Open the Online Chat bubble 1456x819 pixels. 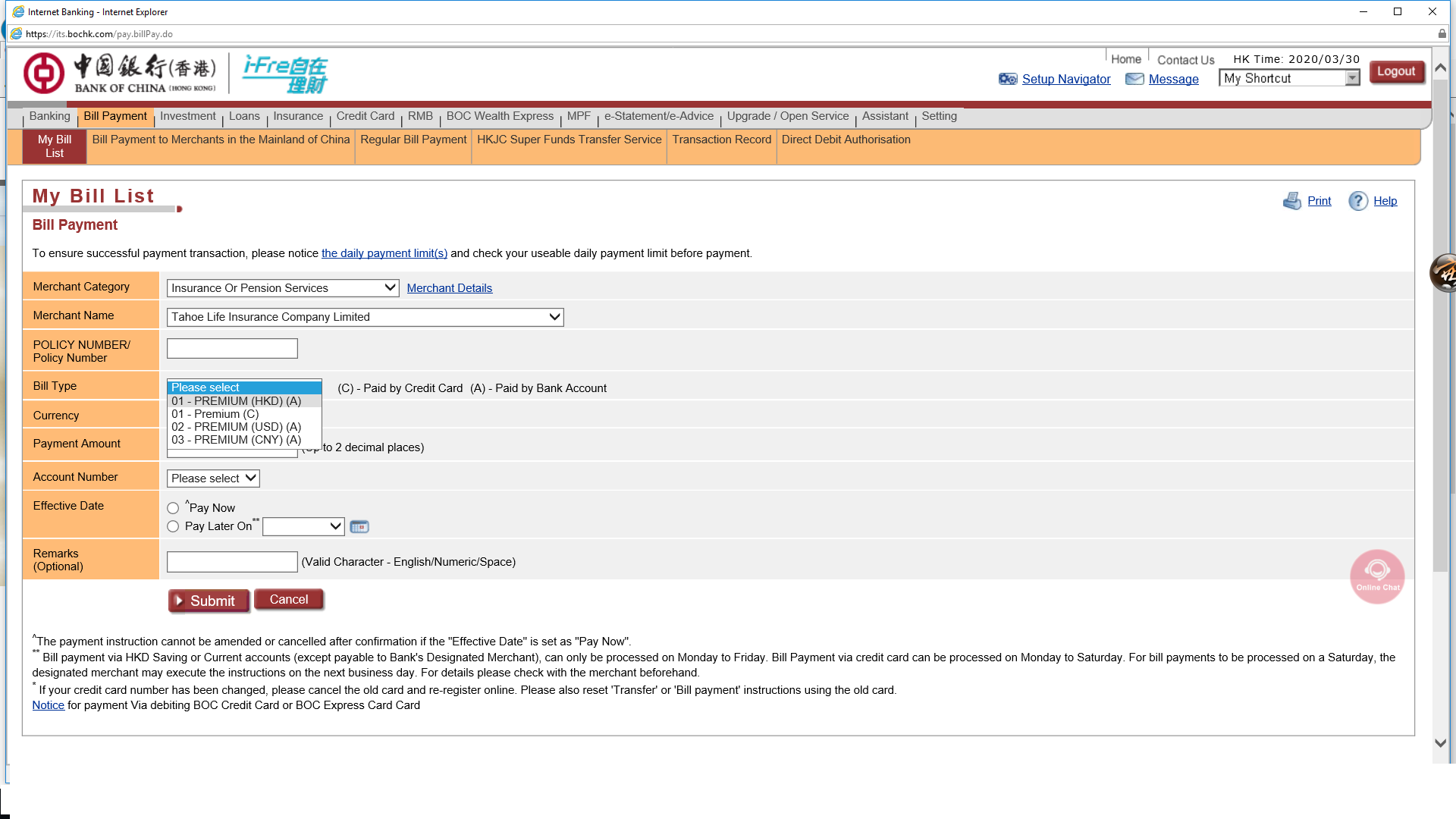coord(1377,576)
